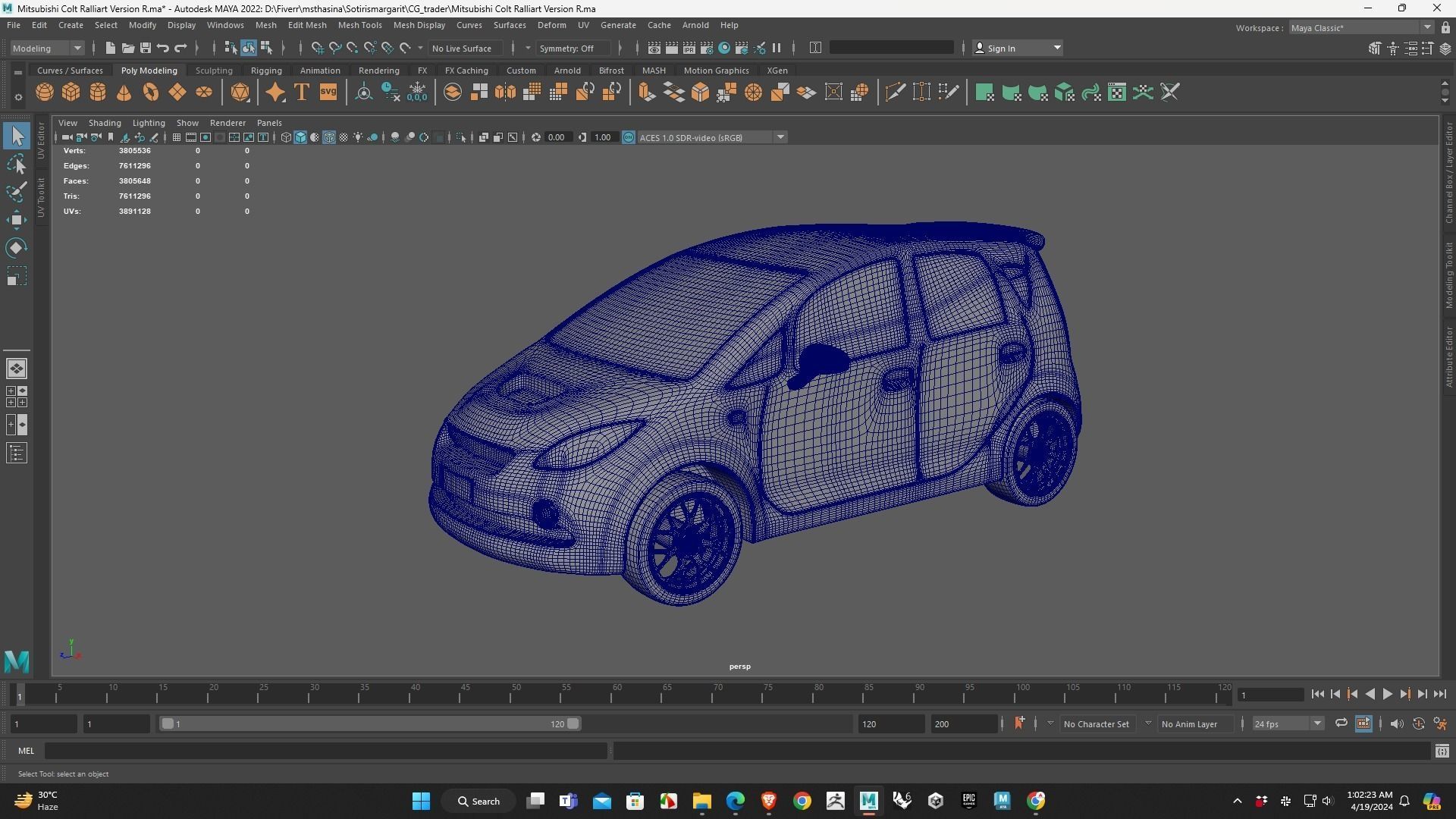
Task: Create a Polygon Cylinder from shelf
Action: coord(98,93)
